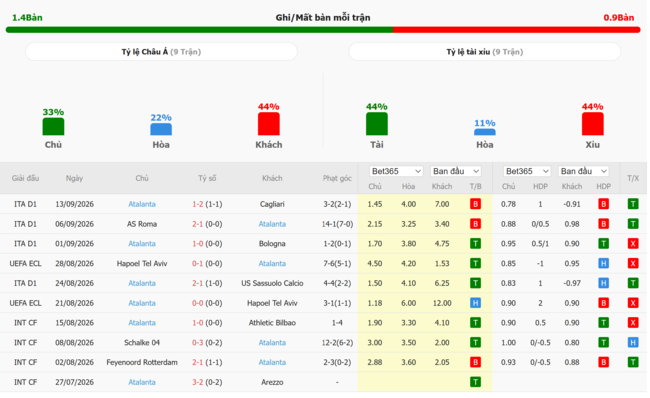The image size is (650, 398).
Task: Expand the second Bet365 handicap dropdown
Action: coord(527,171)
